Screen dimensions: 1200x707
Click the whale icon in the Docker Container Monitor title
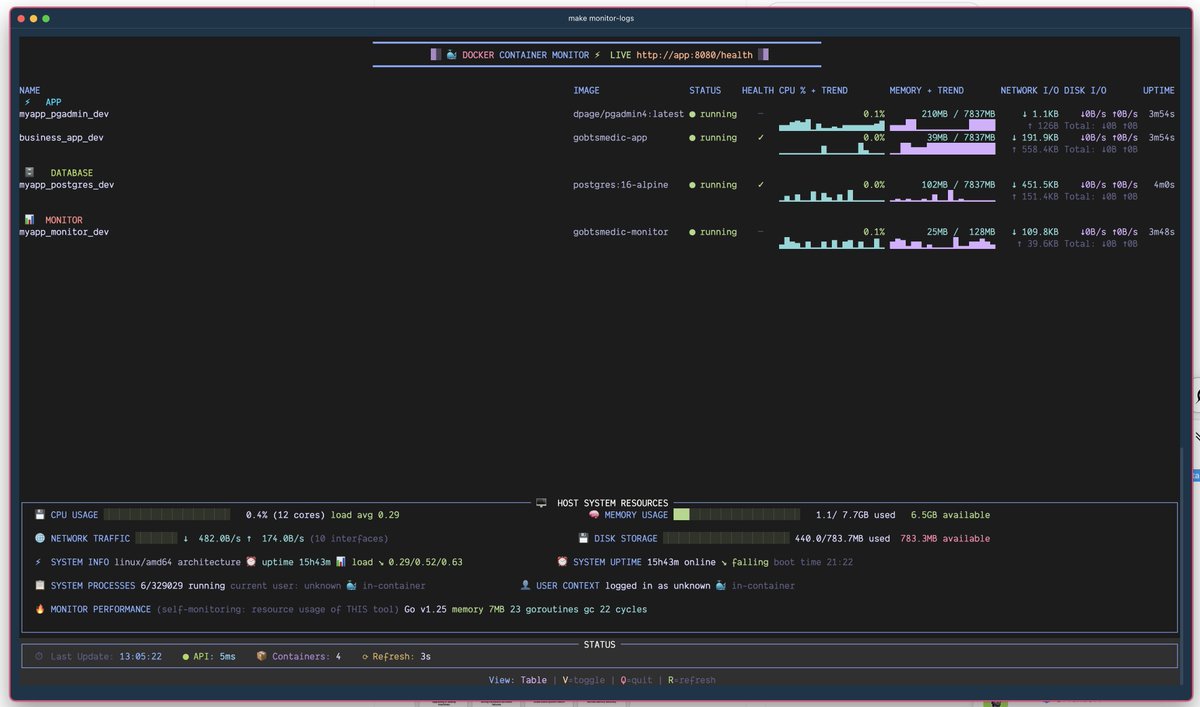click(451, 55)
